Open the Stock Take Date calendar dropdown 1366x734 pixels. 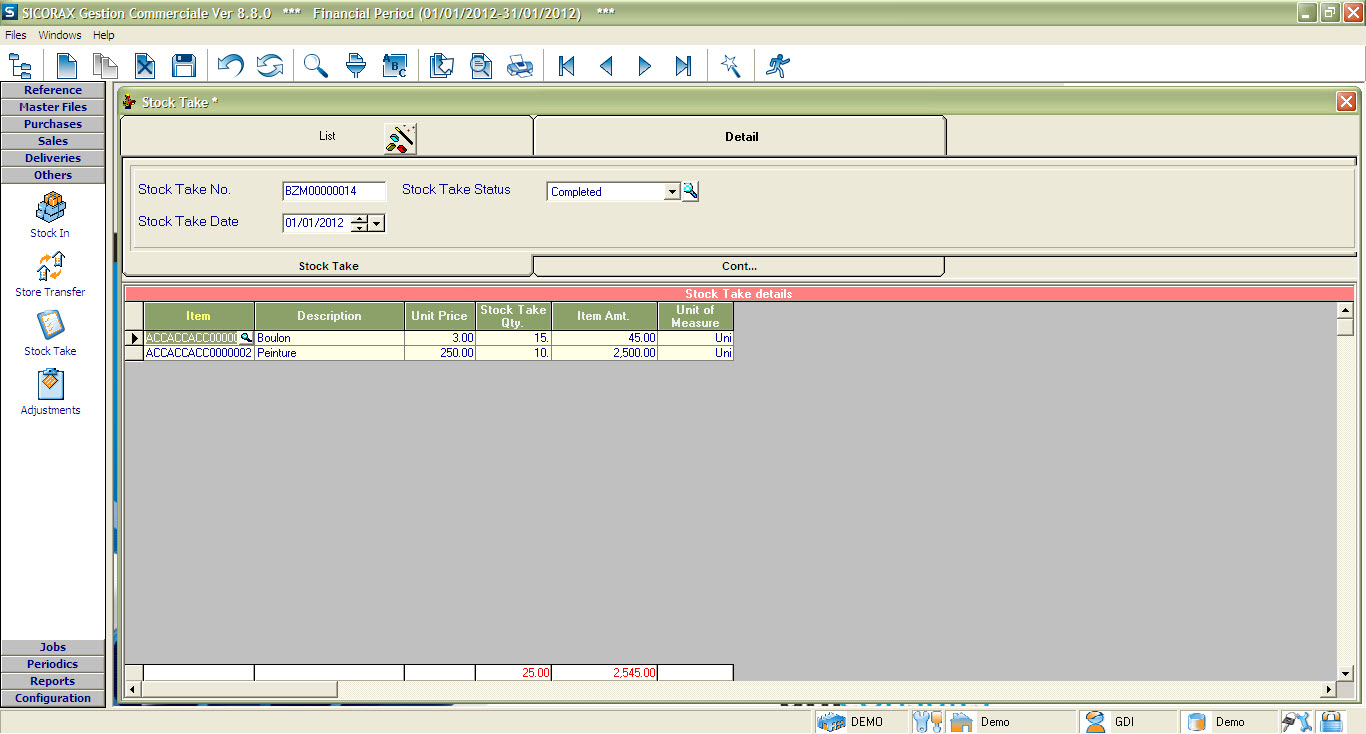pos(377,223)
